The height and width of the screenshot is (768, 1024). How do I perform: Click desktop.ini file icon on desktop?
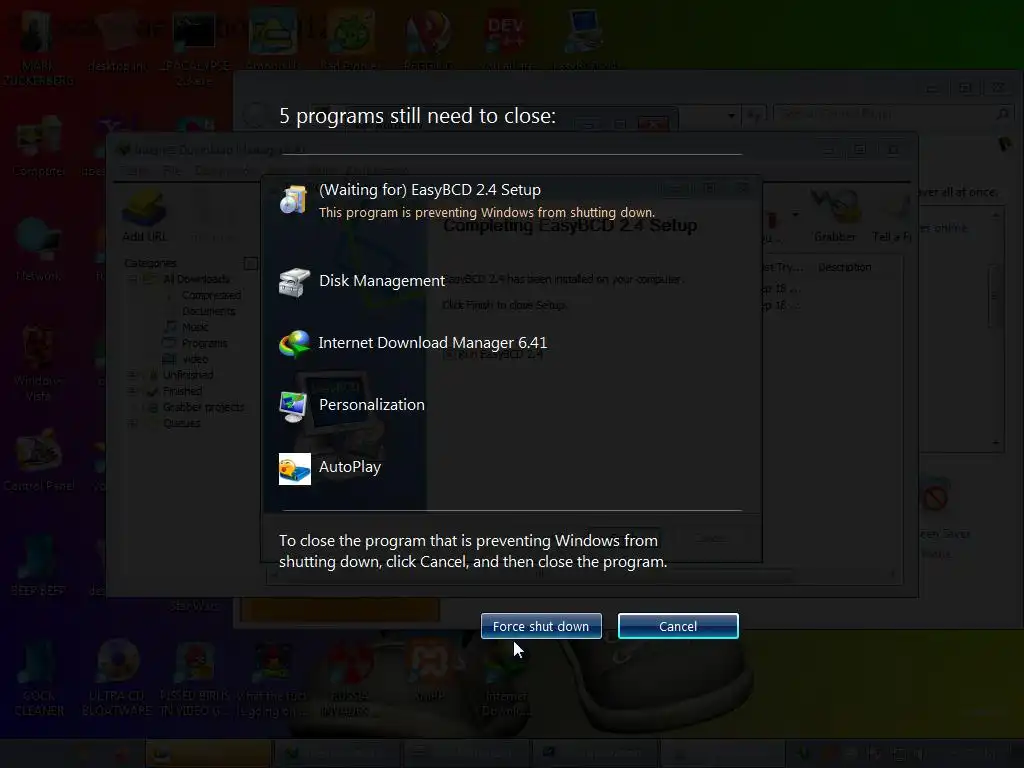[118, 42]
